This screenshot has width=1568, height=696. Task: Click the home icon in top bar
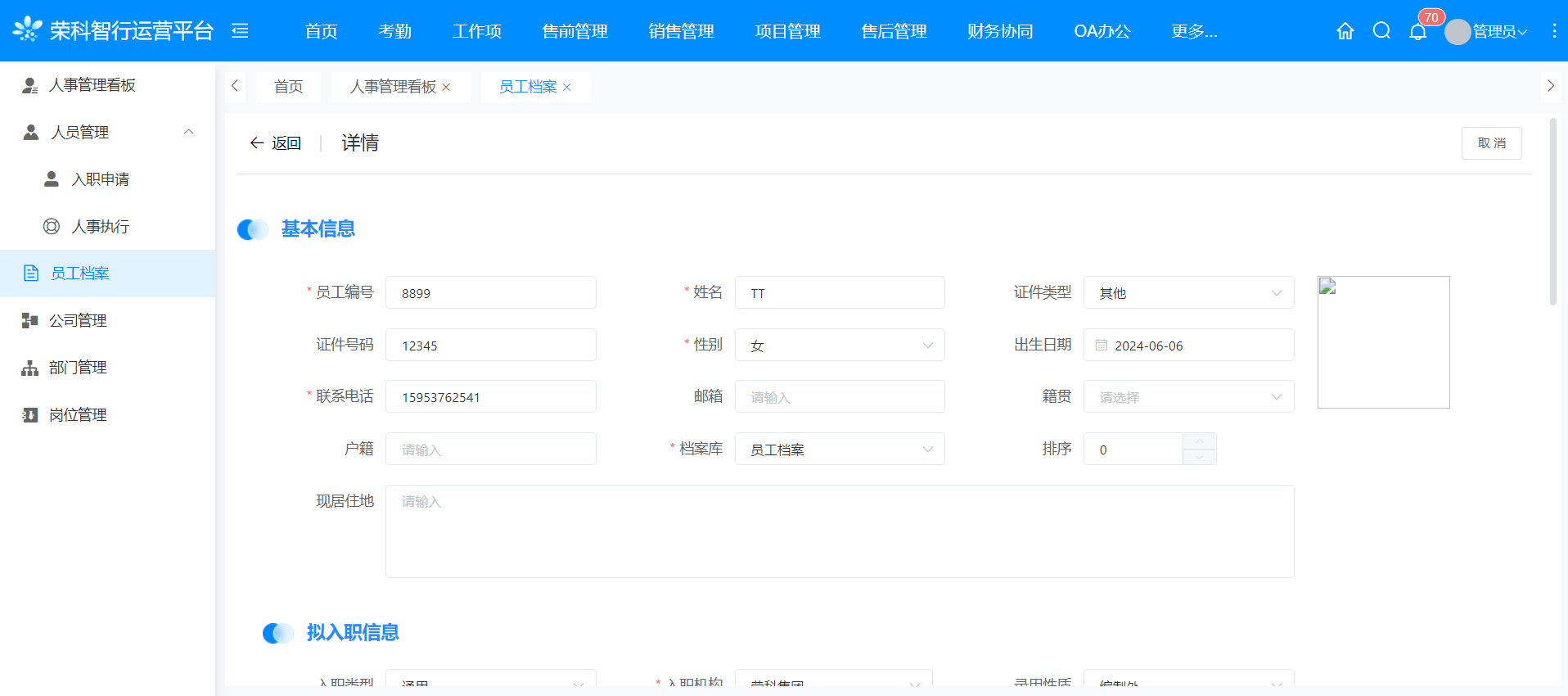point(1345,31)
